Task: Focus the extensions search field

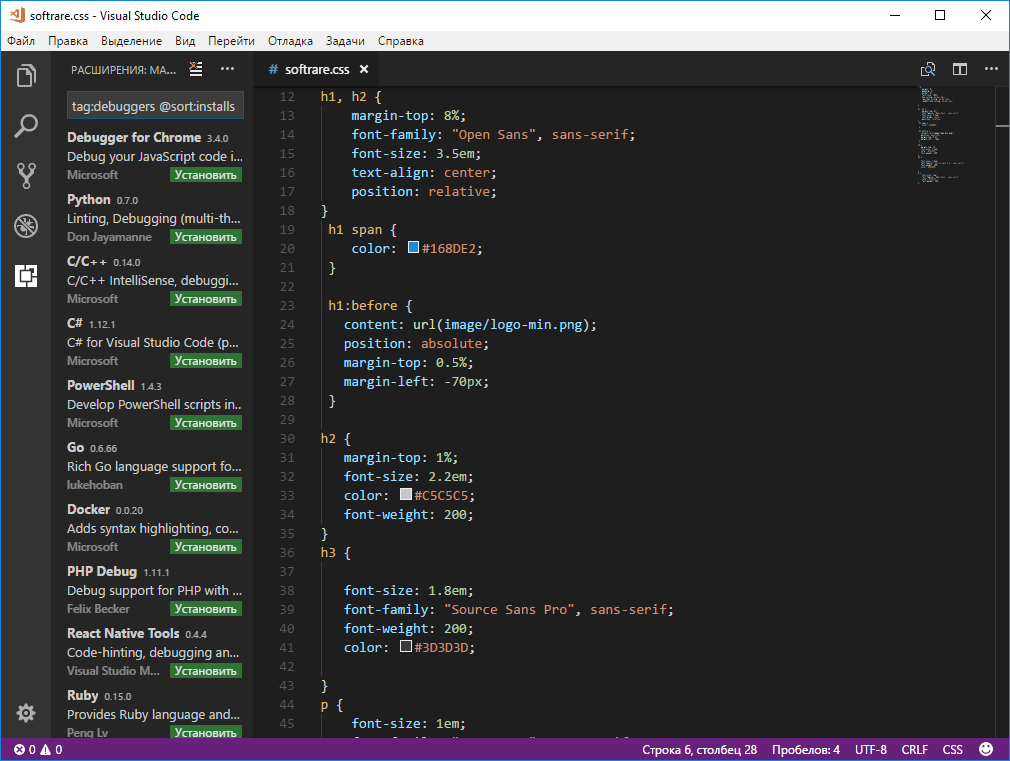Action: [155, 106]
